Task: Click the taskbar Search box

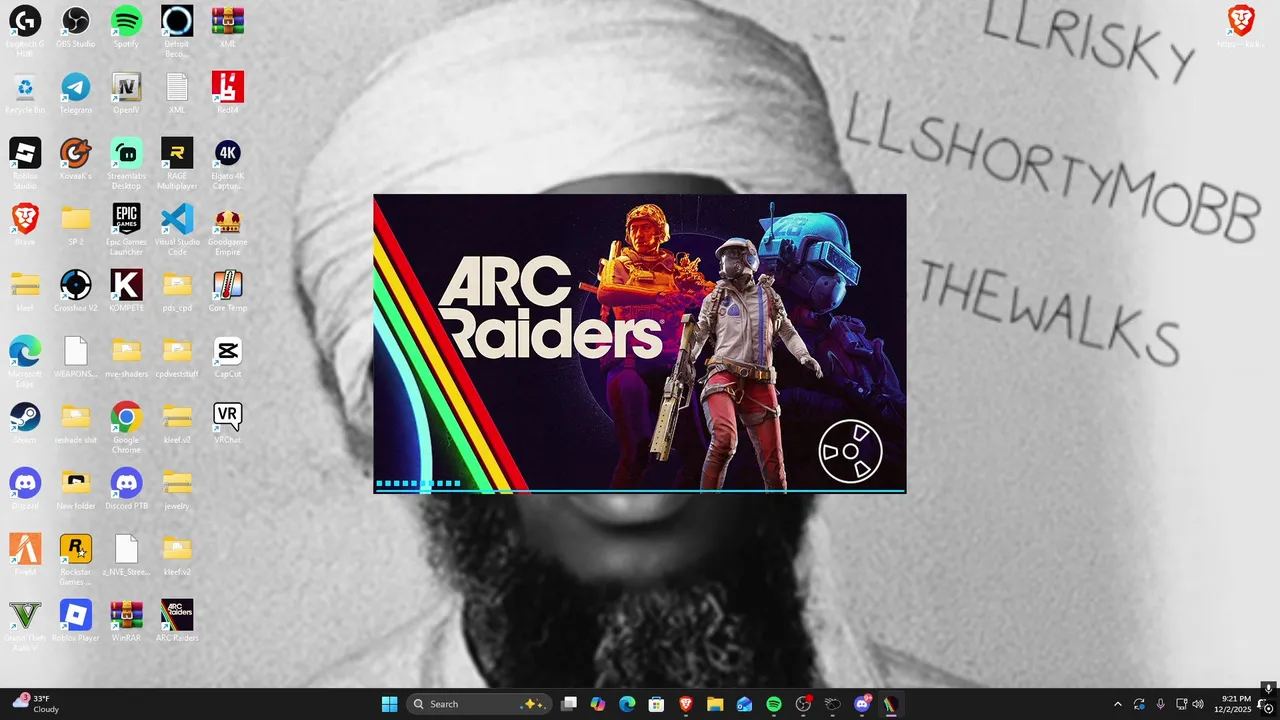Action: point(478,704)
